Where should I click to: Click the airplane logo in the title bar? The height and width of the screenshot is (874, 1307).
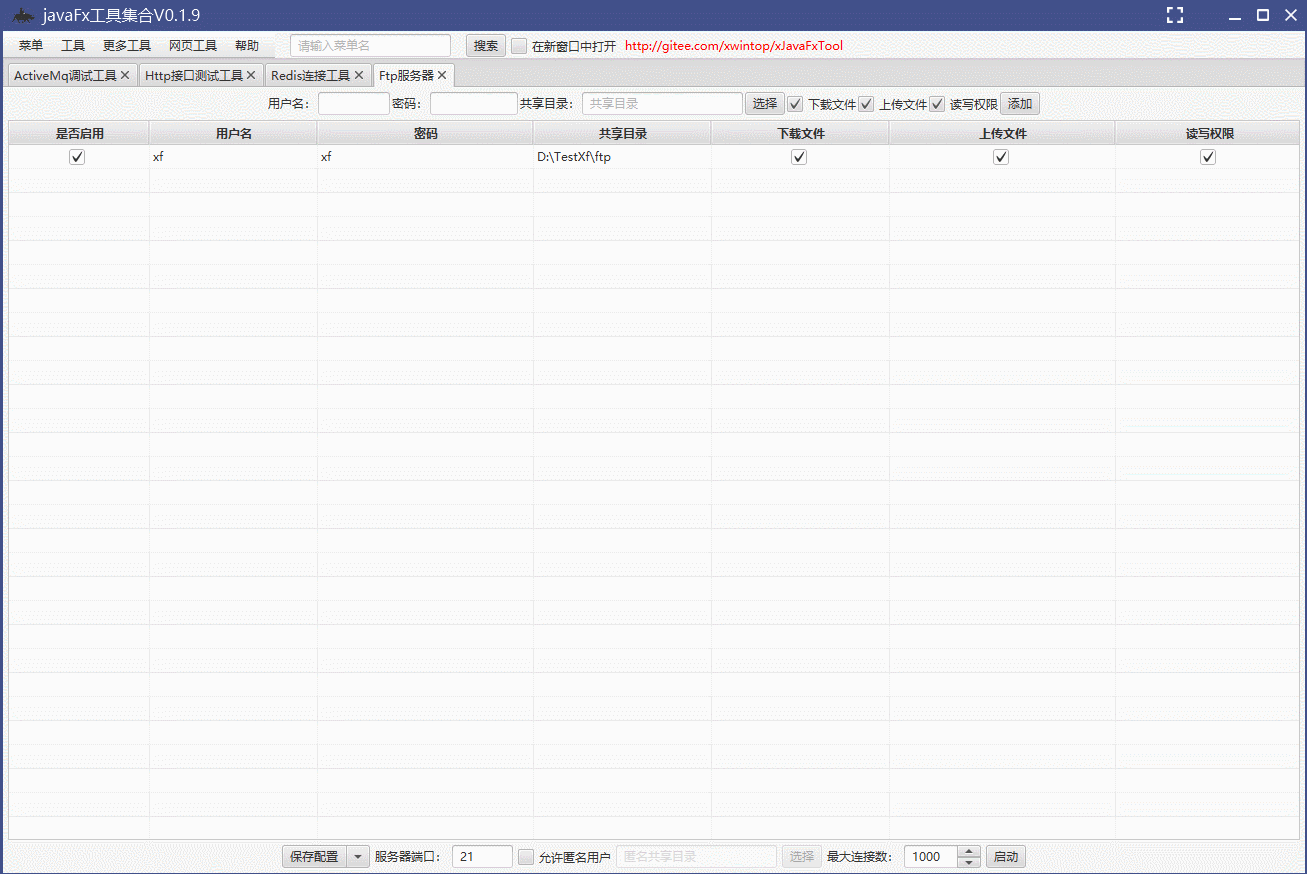21,15
